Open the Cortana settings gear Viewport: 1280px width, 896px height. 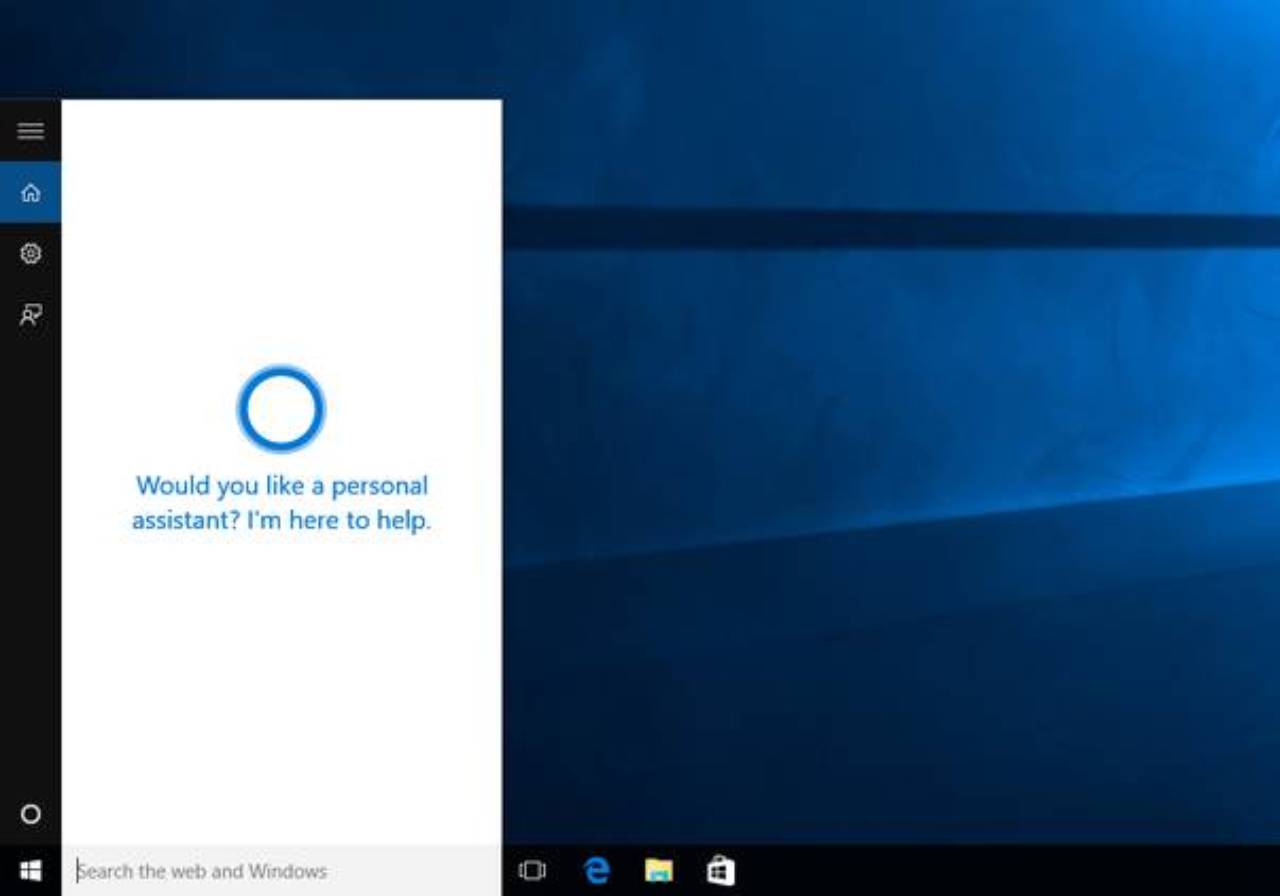pos(30,254)
